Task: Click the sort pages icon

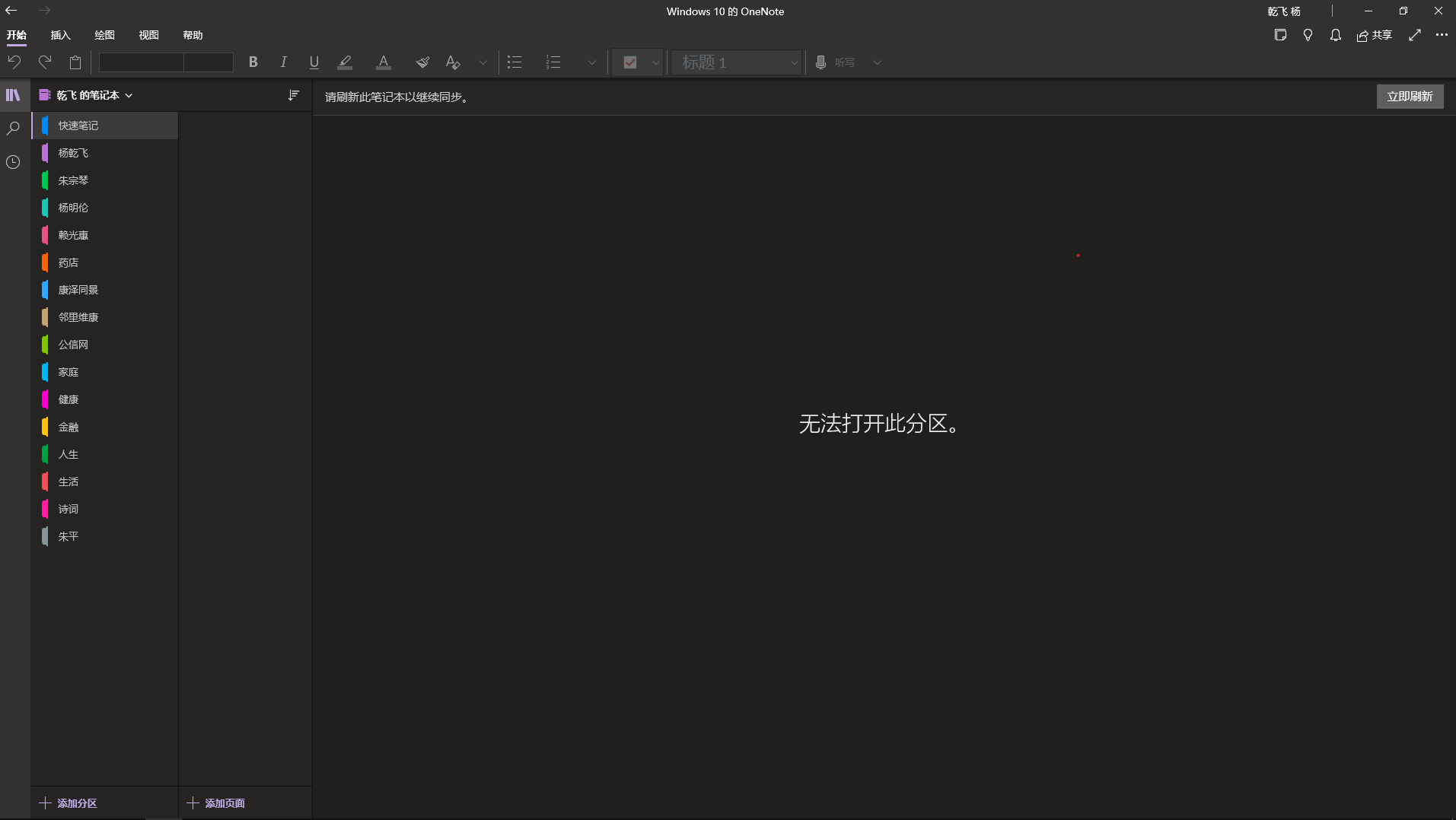Action: pyautogui.click(x=294, y=95)
